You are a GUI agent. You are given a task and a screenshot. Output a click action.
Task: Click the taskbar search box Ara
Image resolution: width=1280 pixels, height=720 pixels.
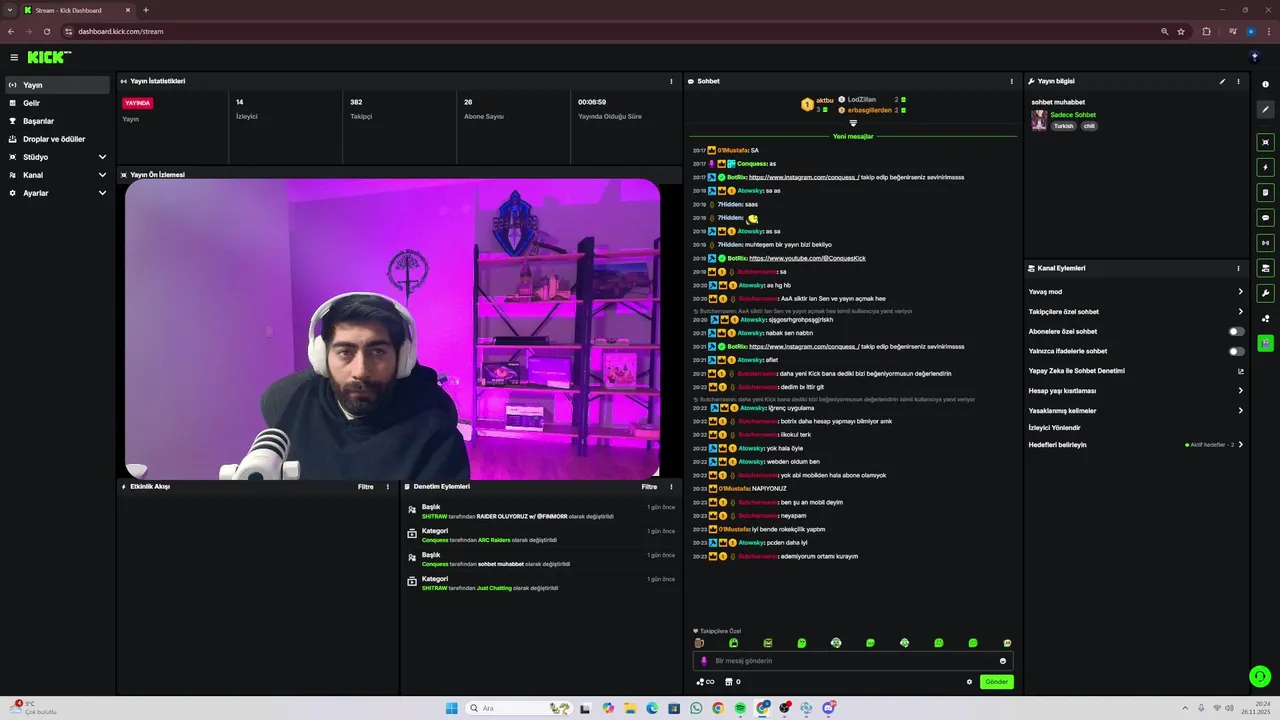[520, 708]
